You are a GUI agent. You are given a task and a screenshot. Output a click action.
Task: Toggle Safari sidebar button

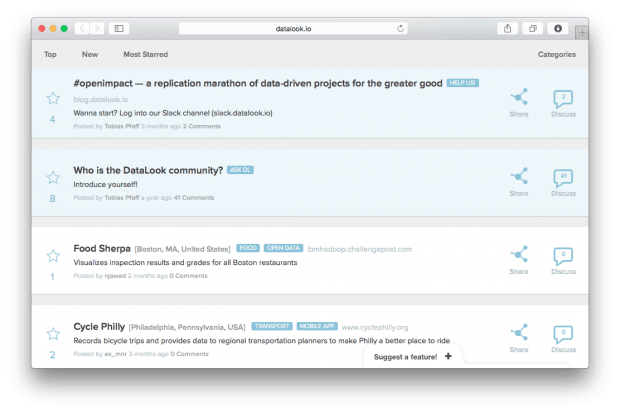click(119, 29)
